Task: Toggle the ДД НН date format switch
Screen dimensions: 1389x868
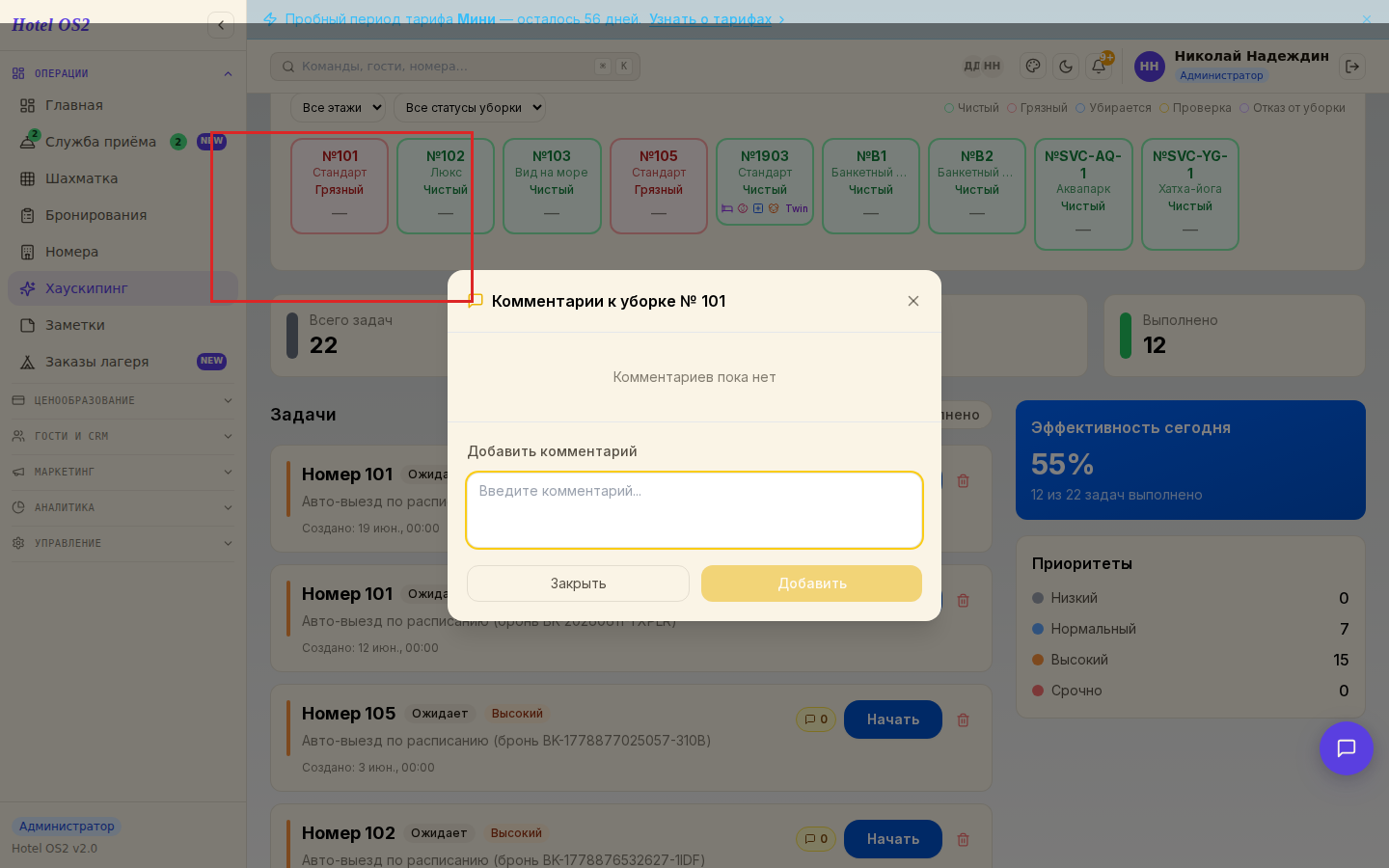Action: click(983, 67)
